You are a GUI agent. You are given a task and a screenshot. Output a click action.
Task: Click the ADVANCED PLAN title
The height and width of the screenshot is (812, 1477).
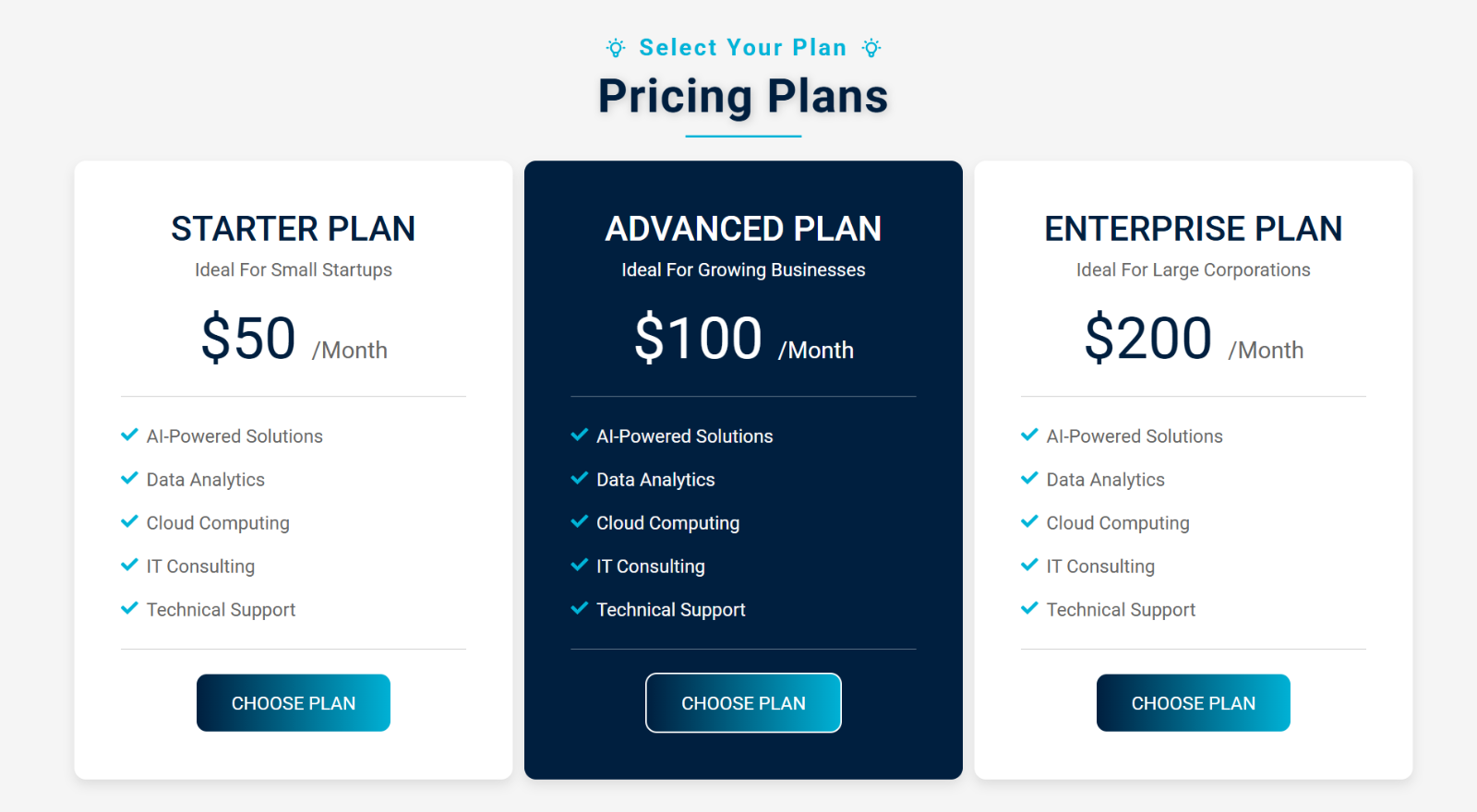743,229
